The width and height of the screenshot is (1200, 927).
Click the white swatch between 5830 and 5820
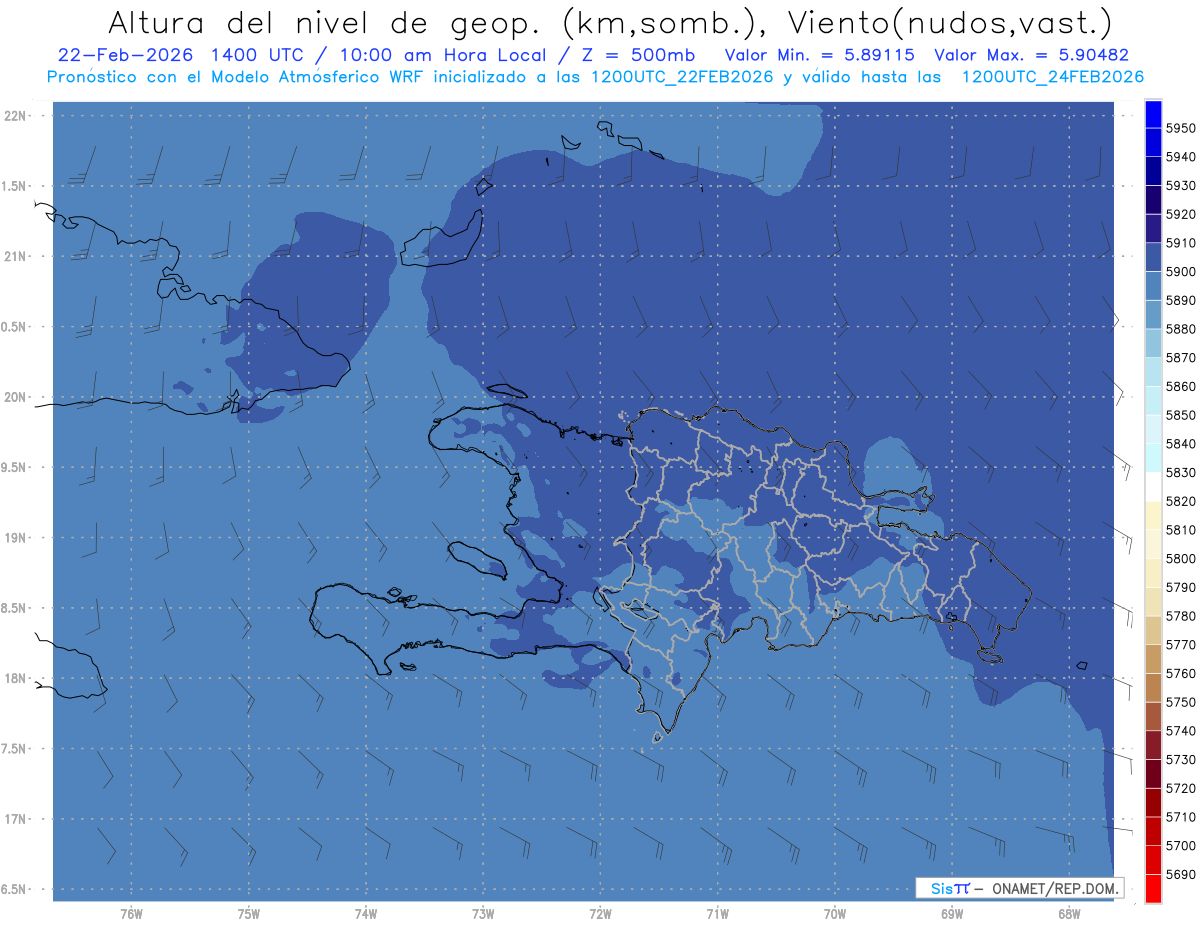click(1152, 487)
